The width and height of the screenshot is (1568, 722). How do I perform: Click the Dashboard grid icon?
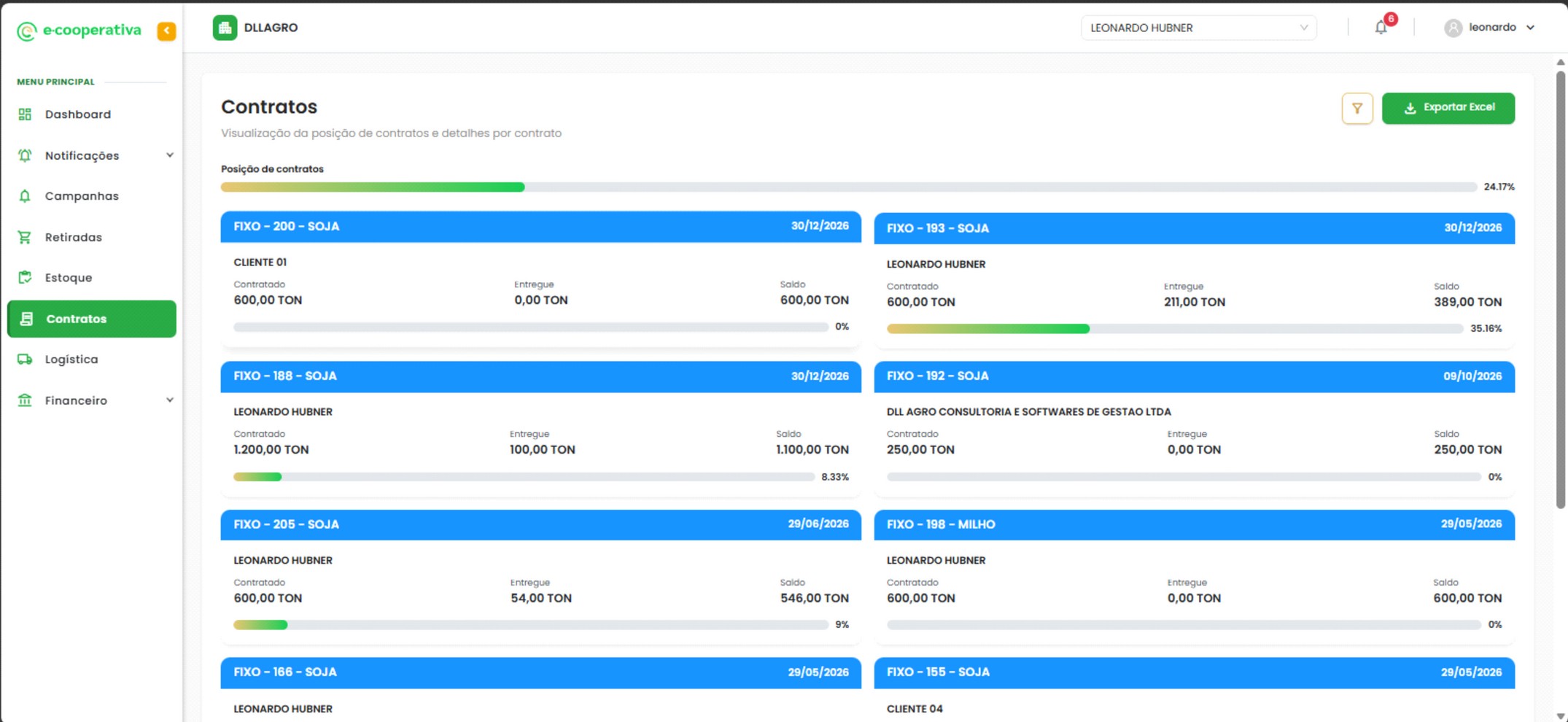[25, 114]
